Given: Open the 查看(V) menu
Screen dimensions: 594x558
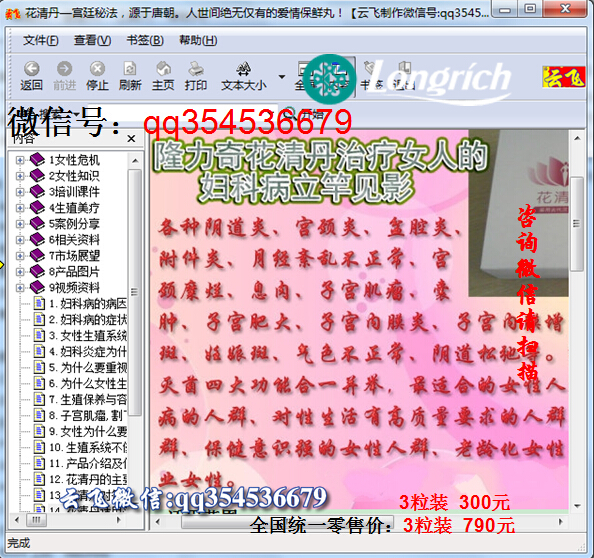Looking at the screenshot, I should 92,40.
